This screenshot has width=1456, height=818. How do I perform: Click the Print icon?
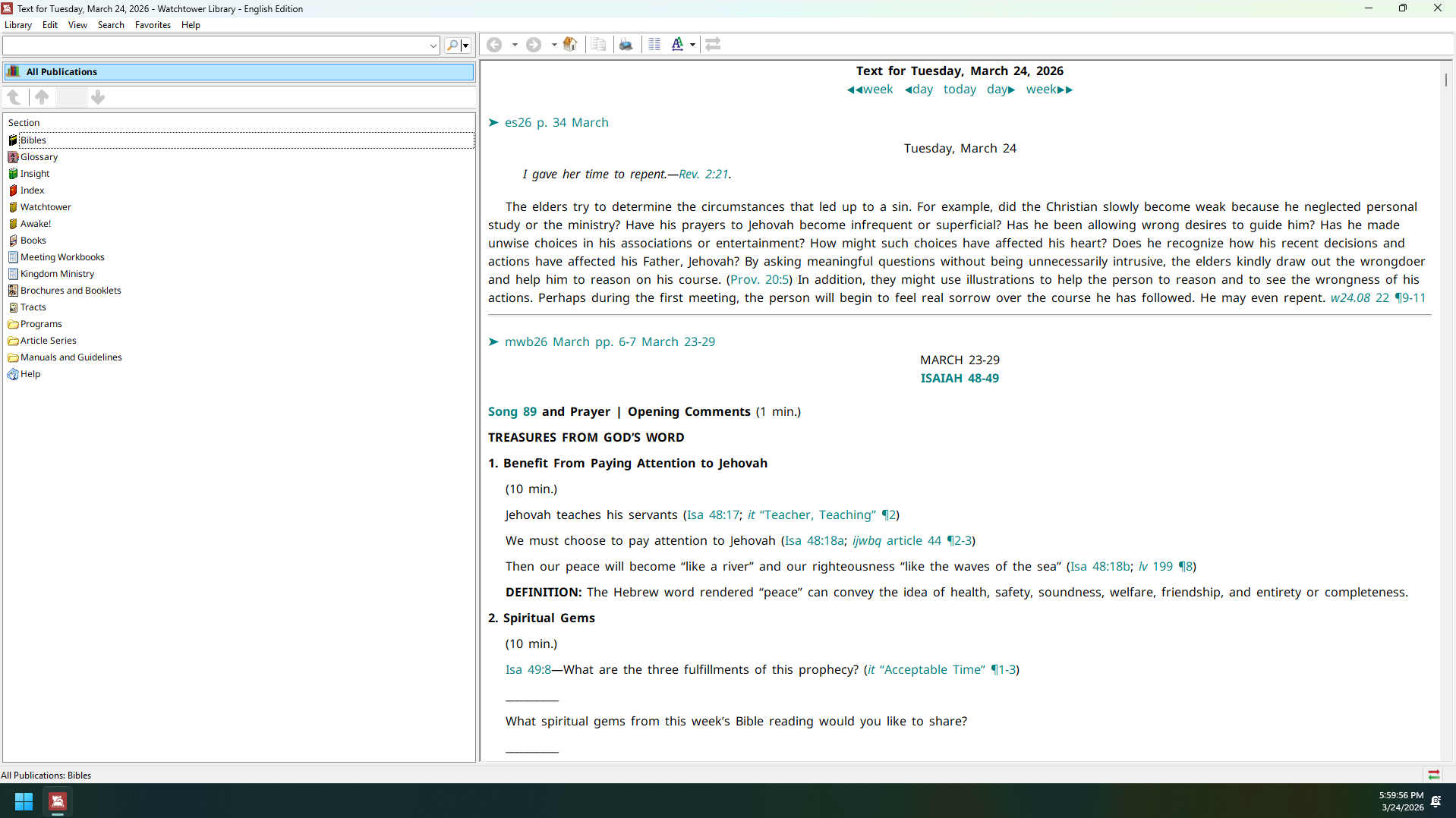[626, 45]
